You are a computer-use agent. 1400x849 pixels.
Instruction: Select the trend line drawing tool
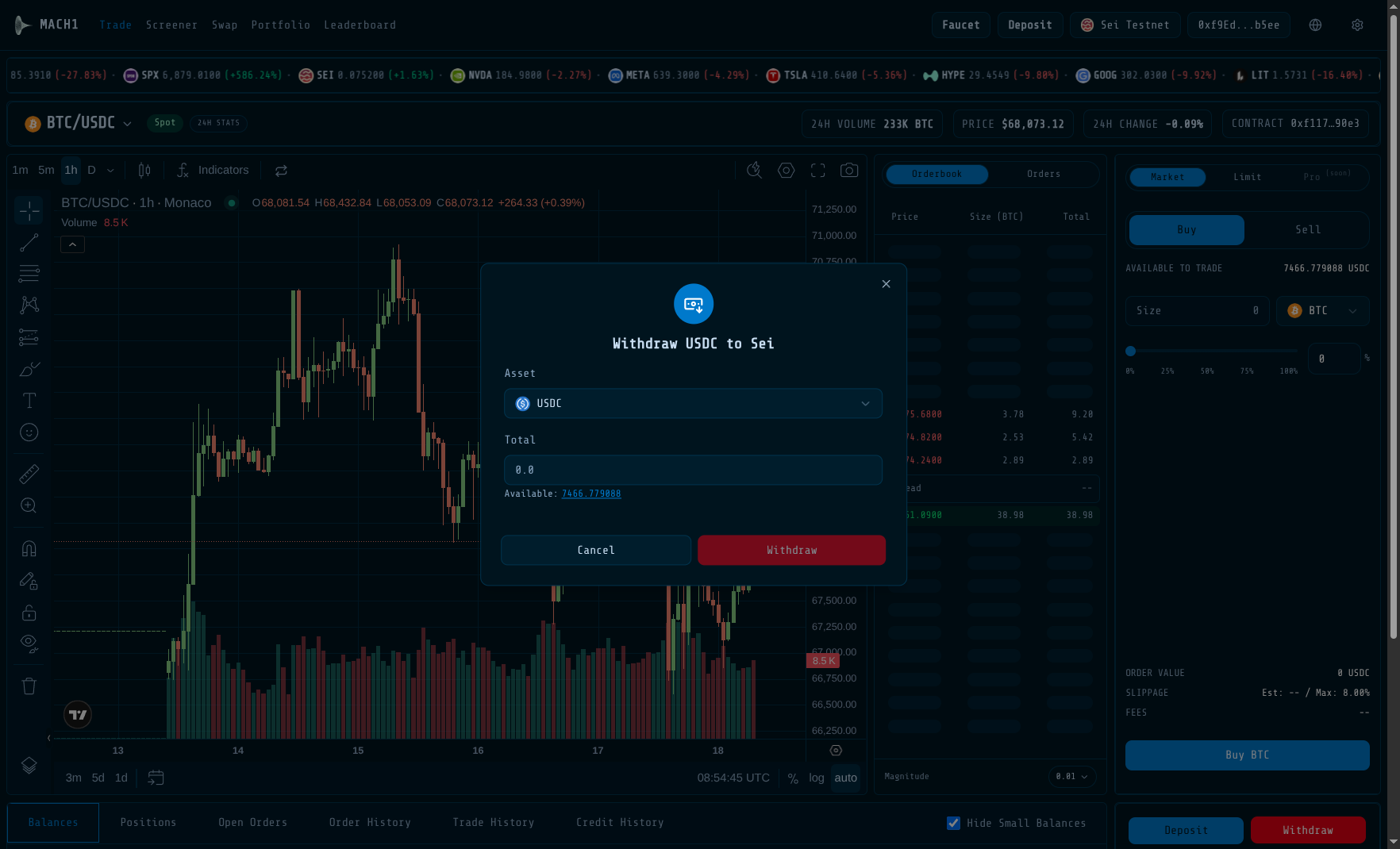tap(29, 243)
